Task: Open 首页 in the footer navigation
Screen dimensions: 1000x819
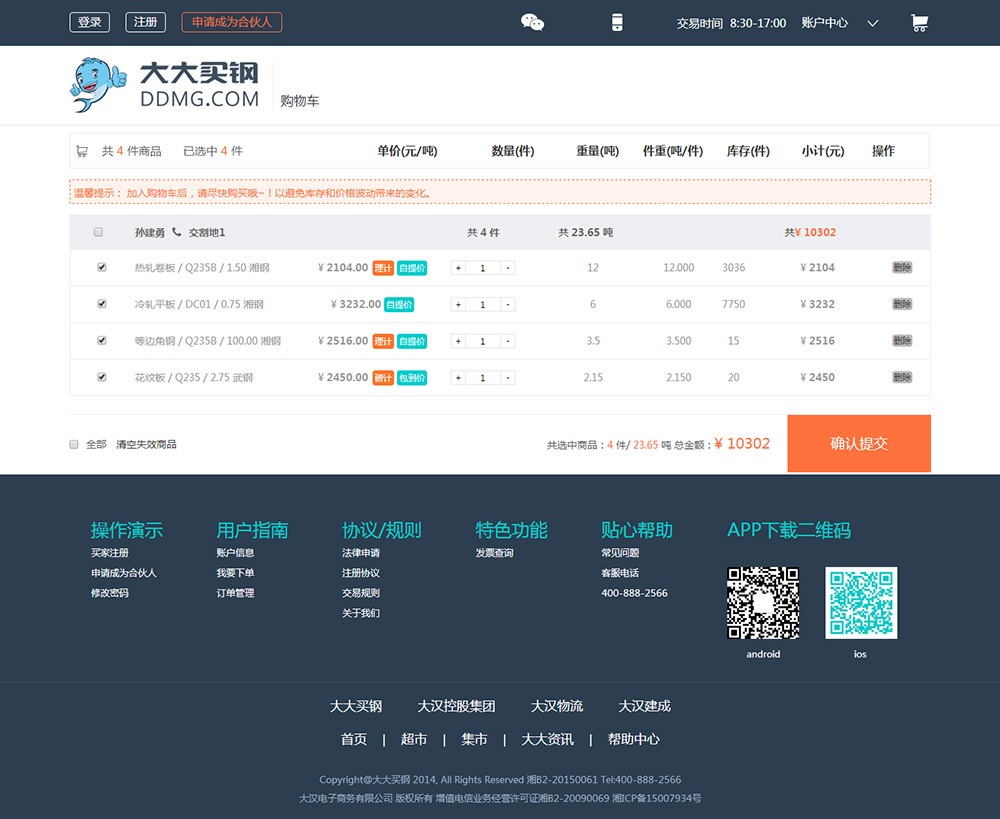Action: click(x=353, y=739)
